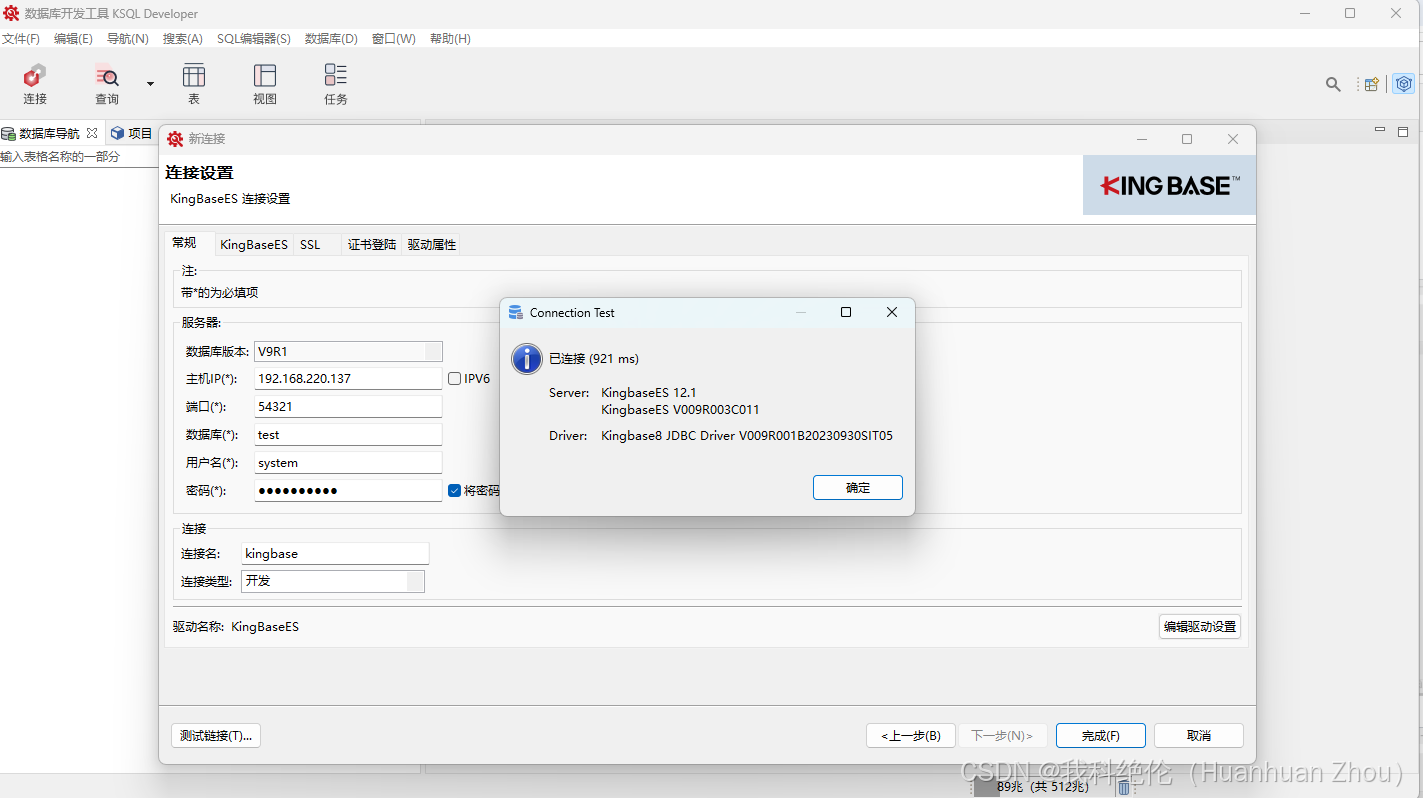Click the 数据库 field with test
The width and height of the screenshot is (1423, 798).
tap(348, 435)
